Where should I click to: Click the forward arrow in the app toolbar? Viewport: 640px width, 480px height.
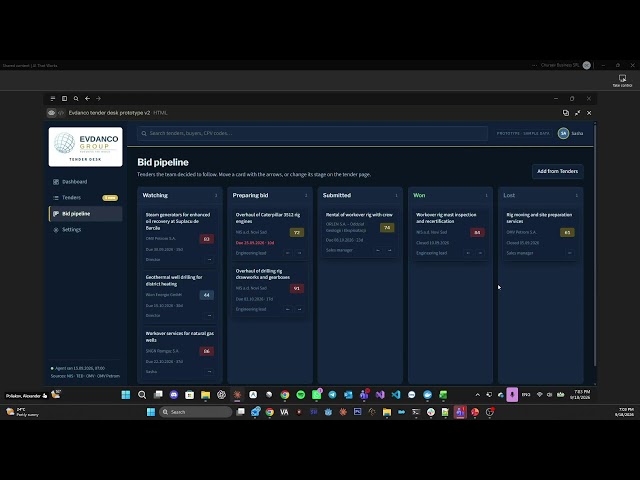tap(98, 98)
